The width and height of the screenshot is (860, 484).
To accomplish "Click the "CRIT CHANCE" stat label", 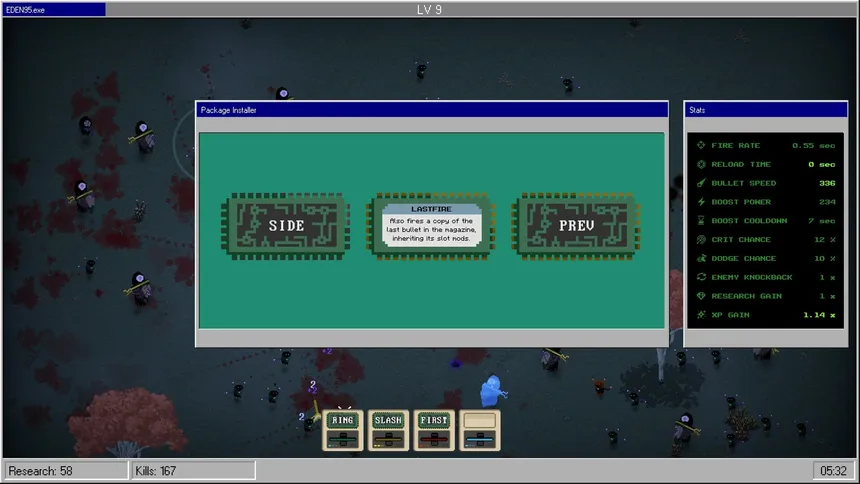I will pos(741,239).
